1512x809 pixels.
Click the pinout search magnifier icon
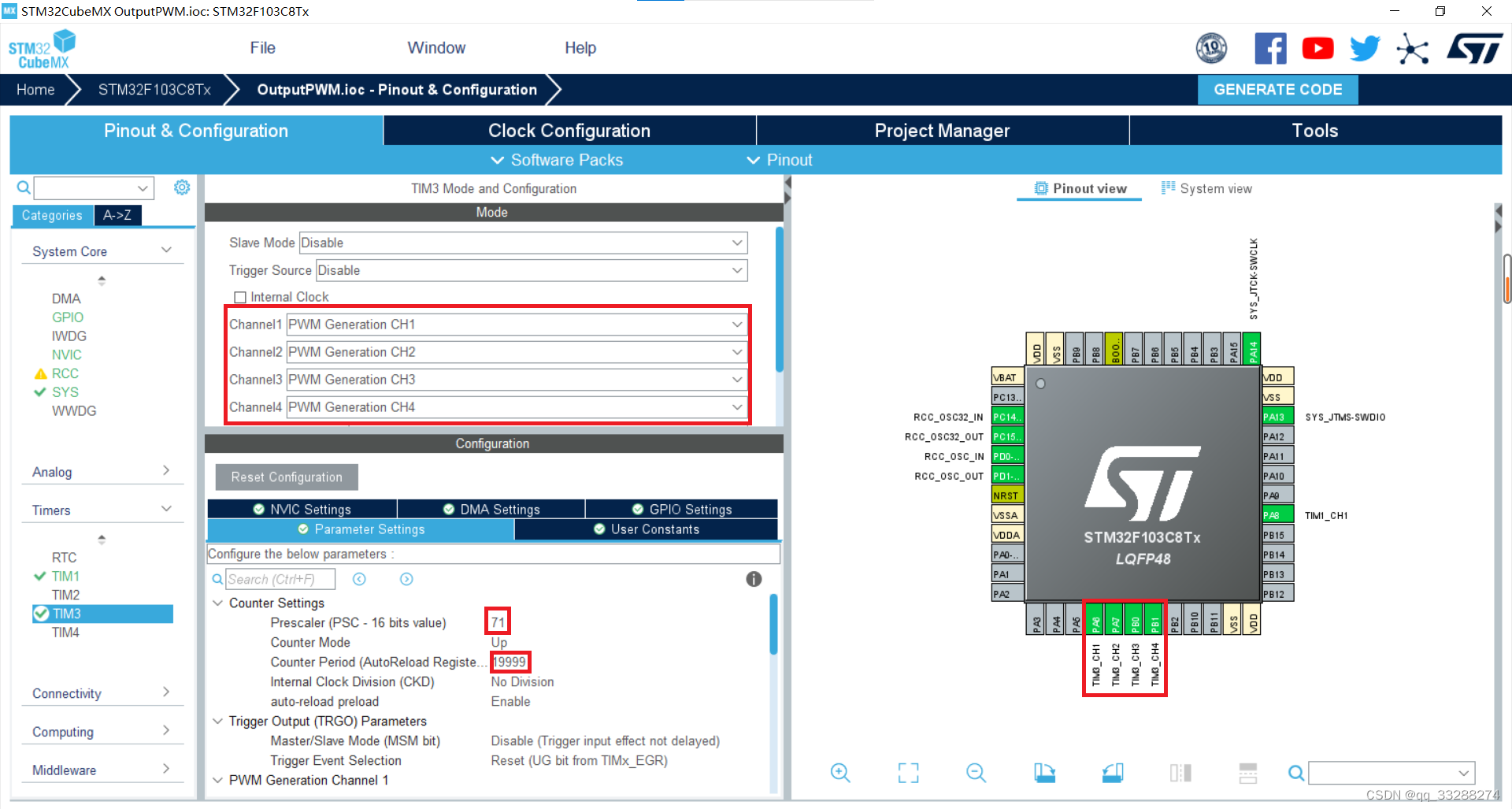point(1295,773)
